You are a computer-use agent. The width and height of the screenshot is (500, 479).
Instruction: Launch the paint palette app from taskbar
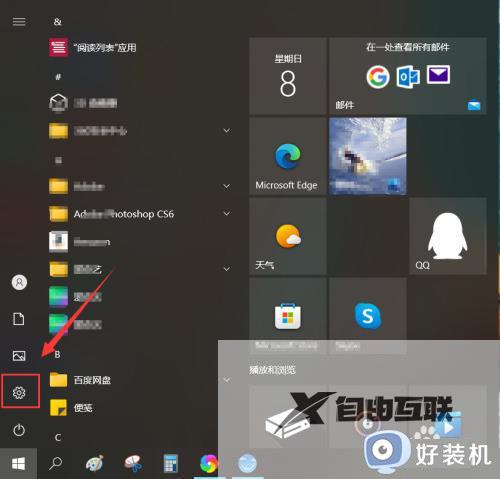[x=95, y=463]
